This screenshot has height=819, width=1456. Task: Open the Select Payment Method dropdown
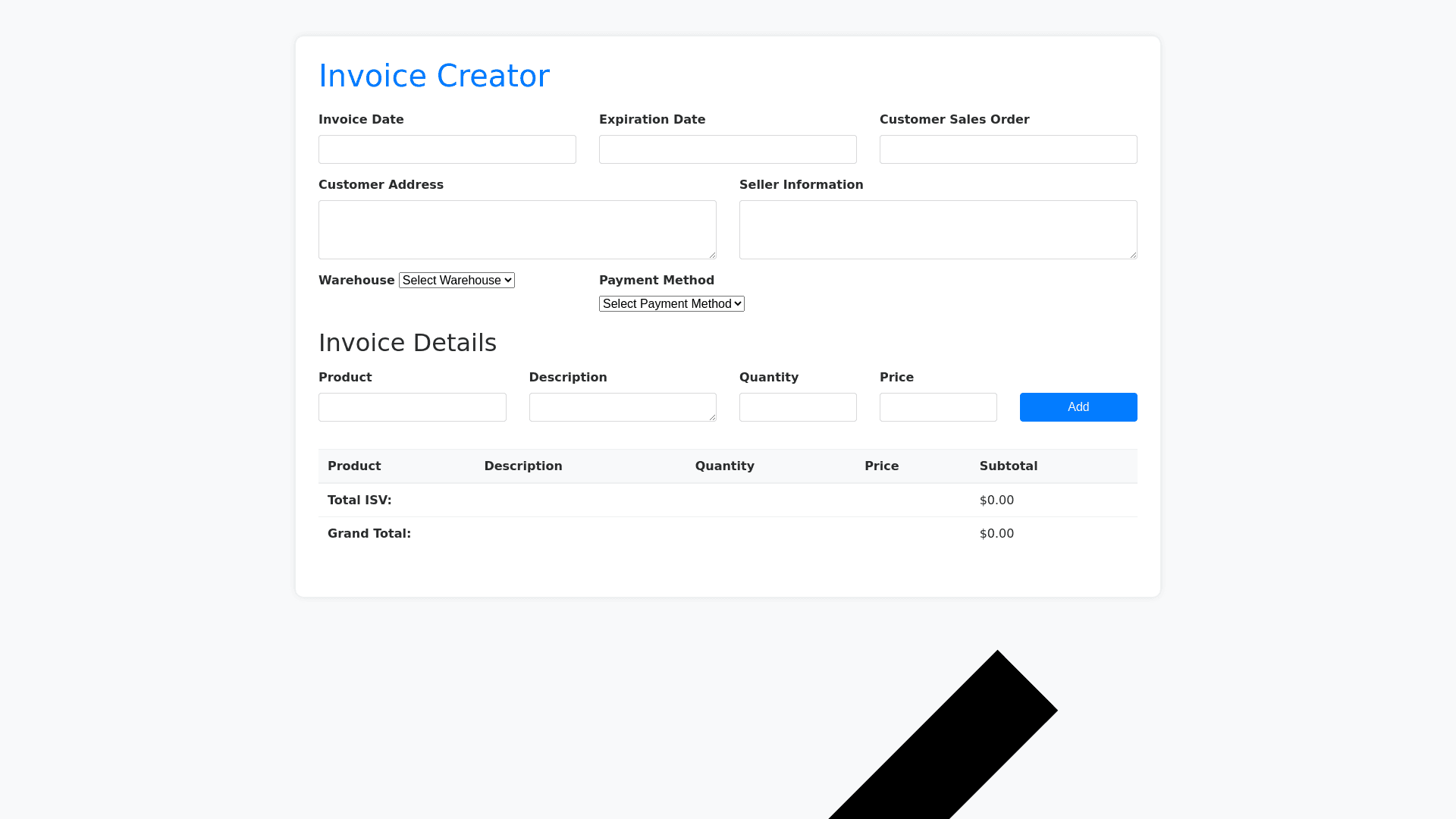[x=671, y=304]
